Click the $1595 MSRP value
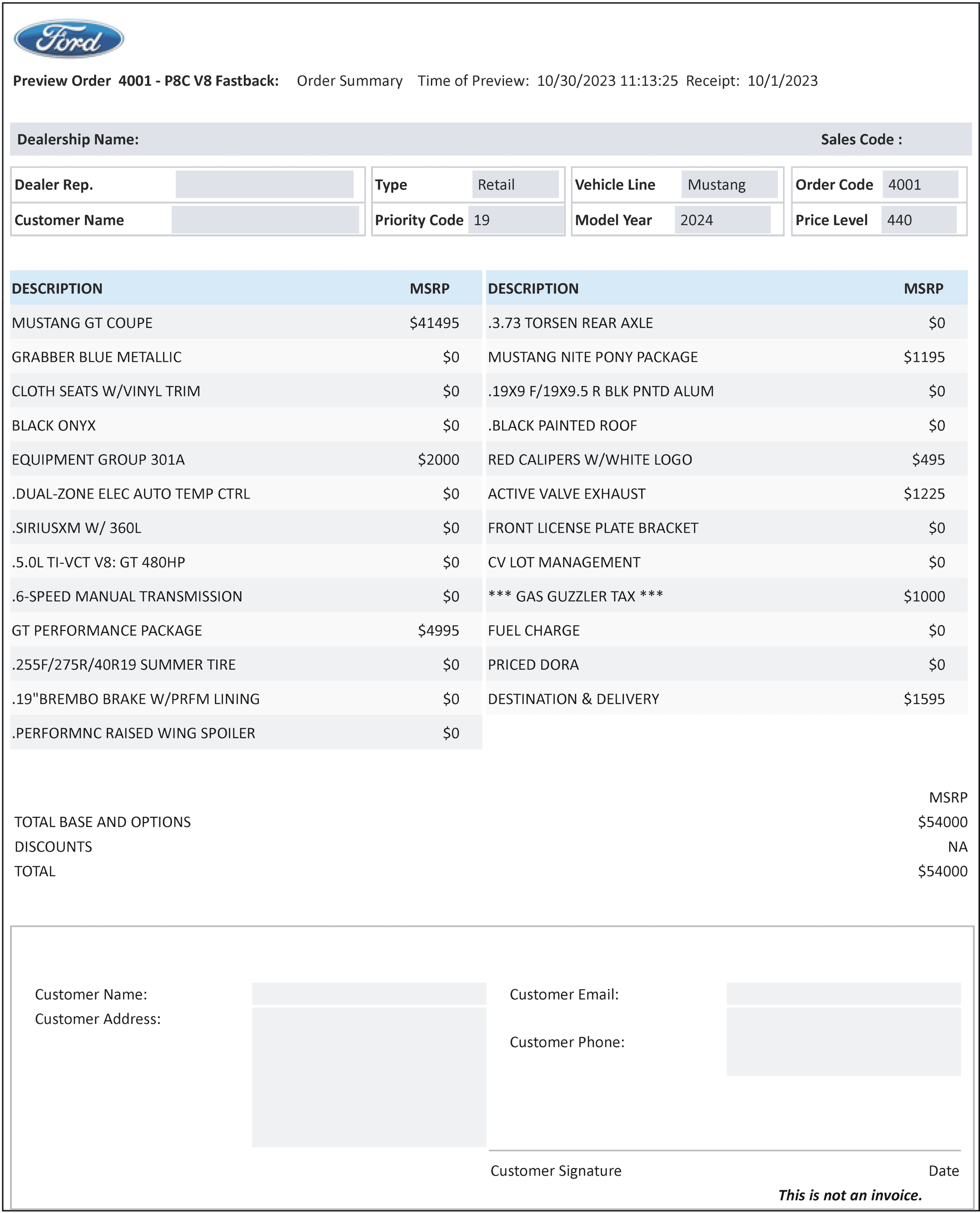The width and height of the screenshot is (980, 1213). pyautogui.click(x=924, y=699)
